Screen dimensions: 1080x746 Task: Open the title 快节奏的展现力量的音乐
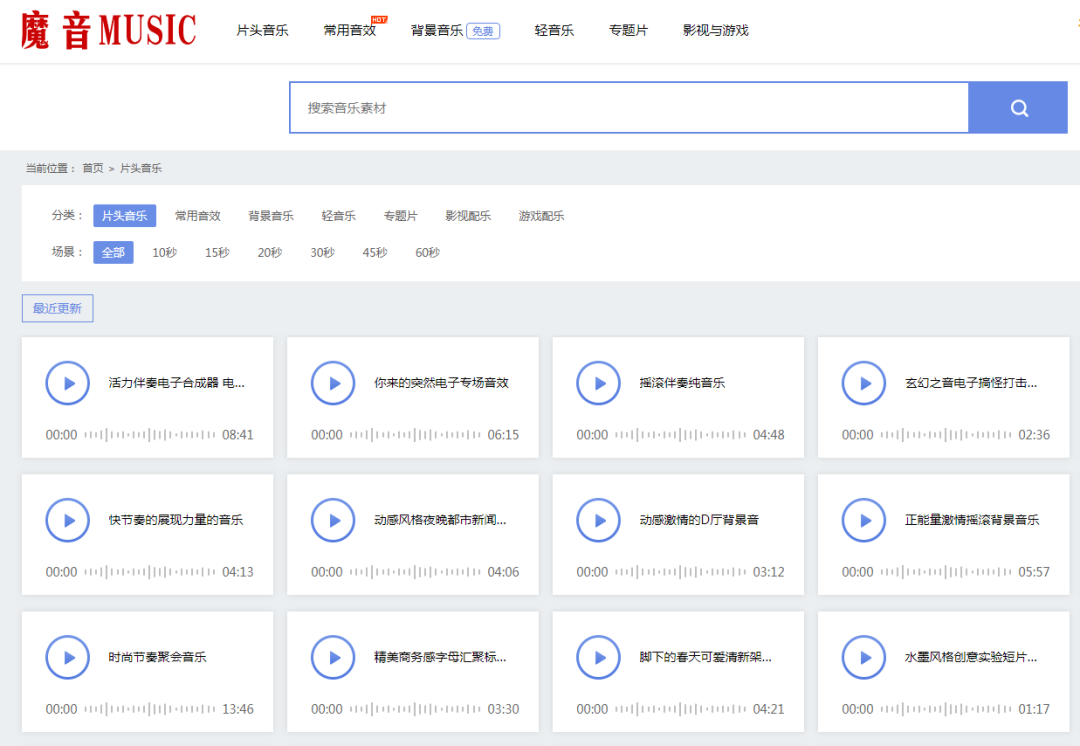point(176,519)
